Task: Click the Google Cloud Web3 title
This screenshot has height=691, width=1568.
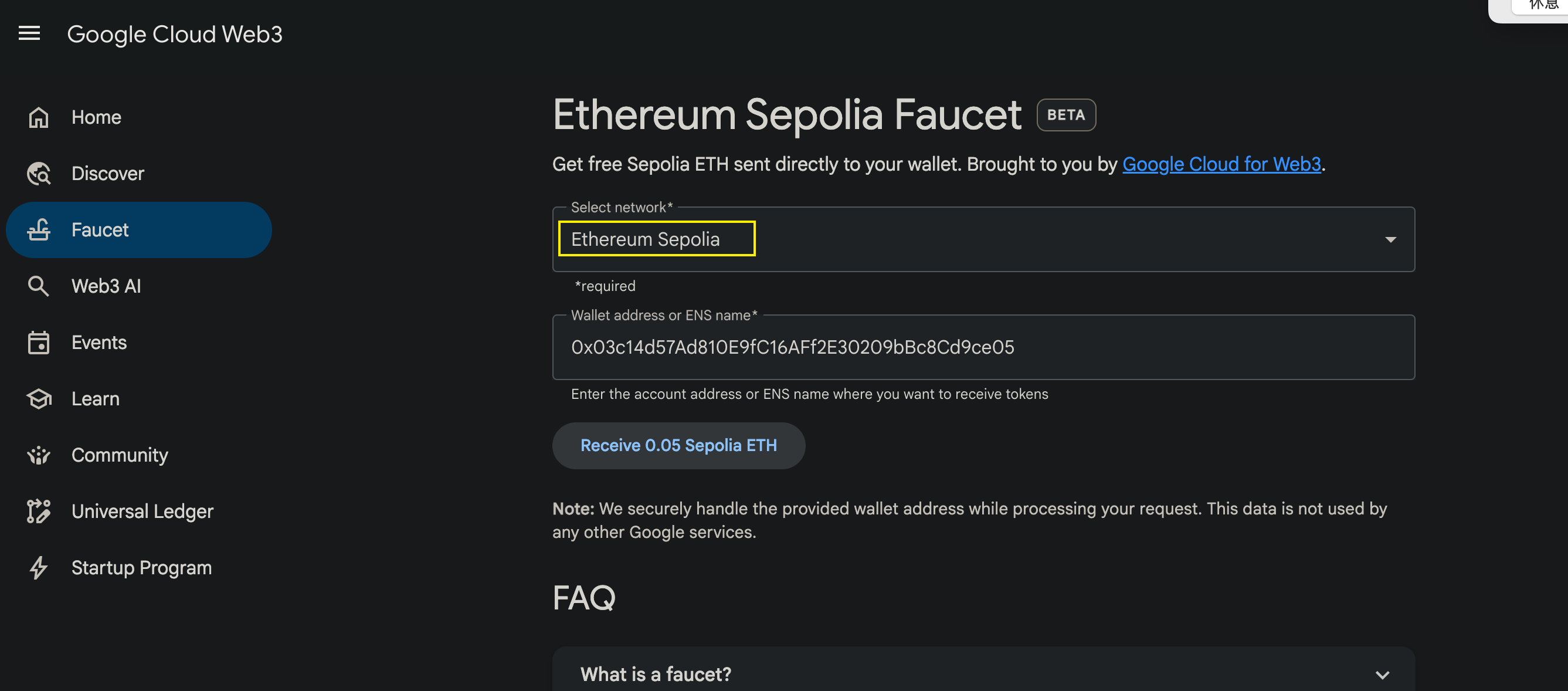Action: point(175,34)
